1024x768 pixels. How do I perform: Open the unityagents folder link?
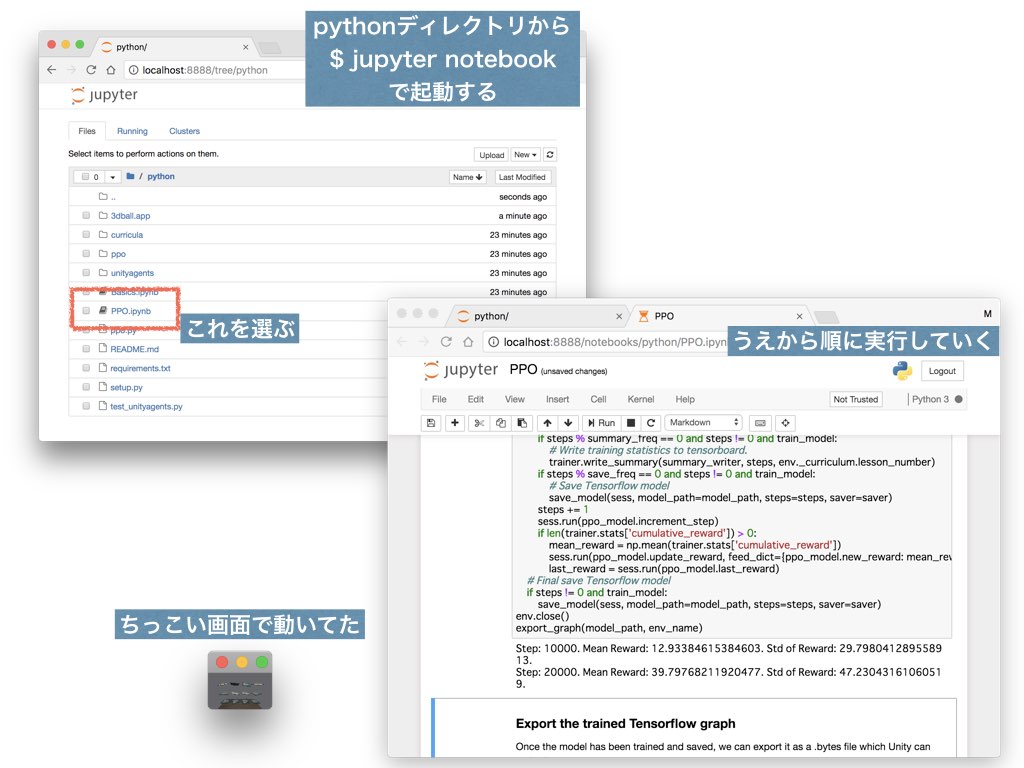132,272
